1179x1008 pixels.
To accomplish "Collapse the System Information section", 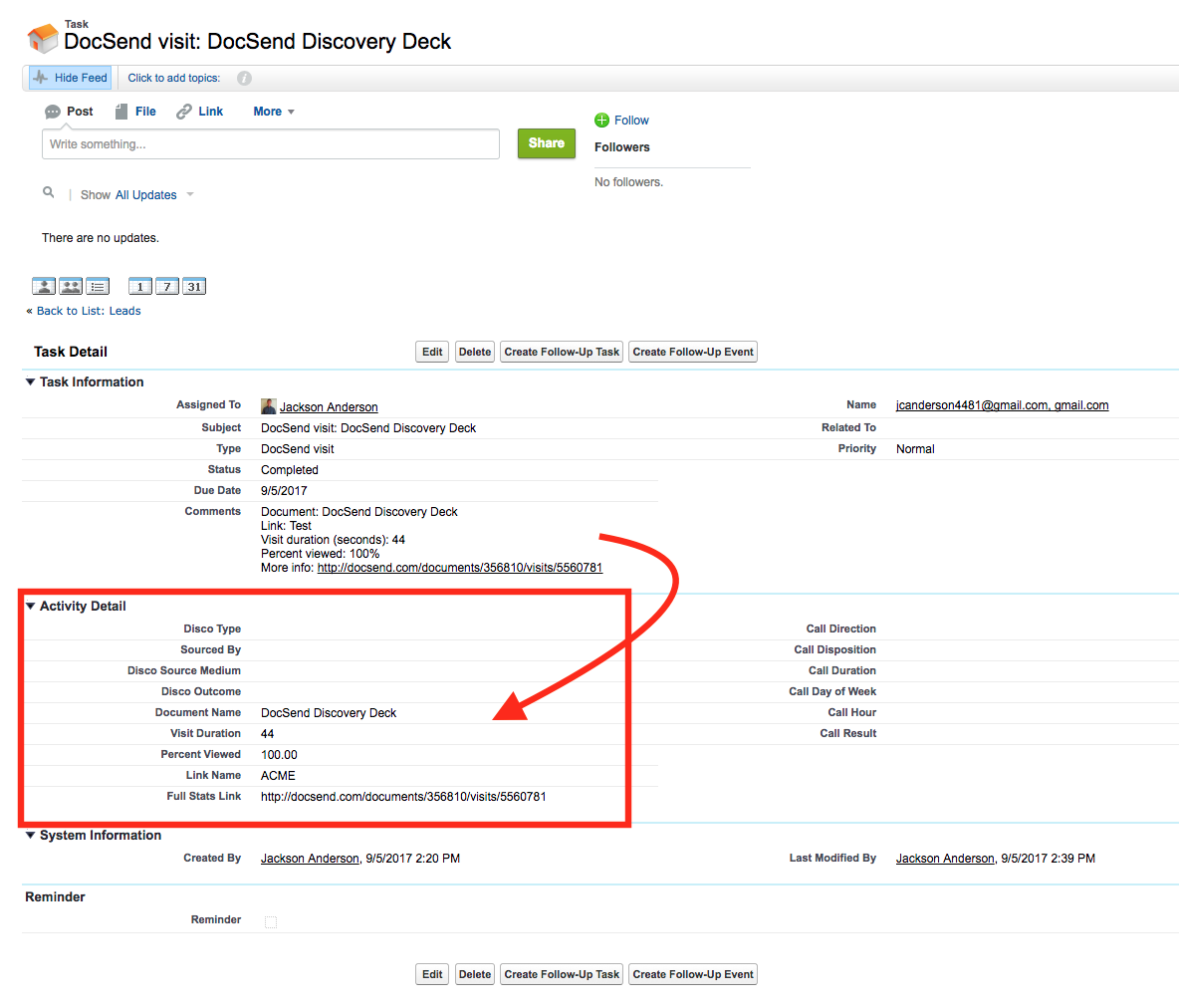I will [30, 835].
